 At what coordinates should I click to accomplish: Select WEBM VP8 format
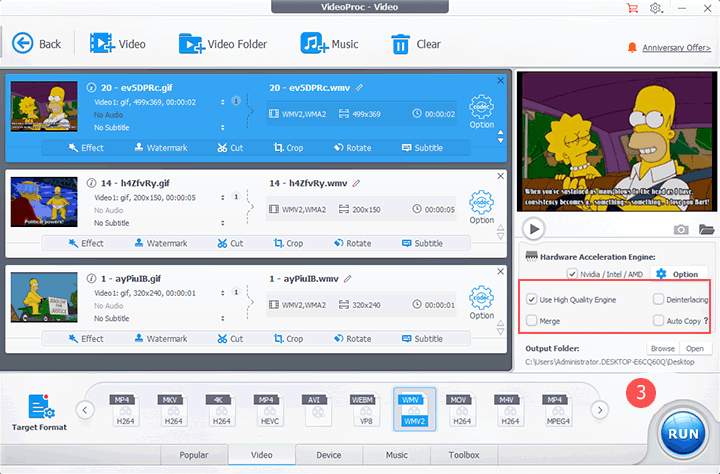[366, 410]
